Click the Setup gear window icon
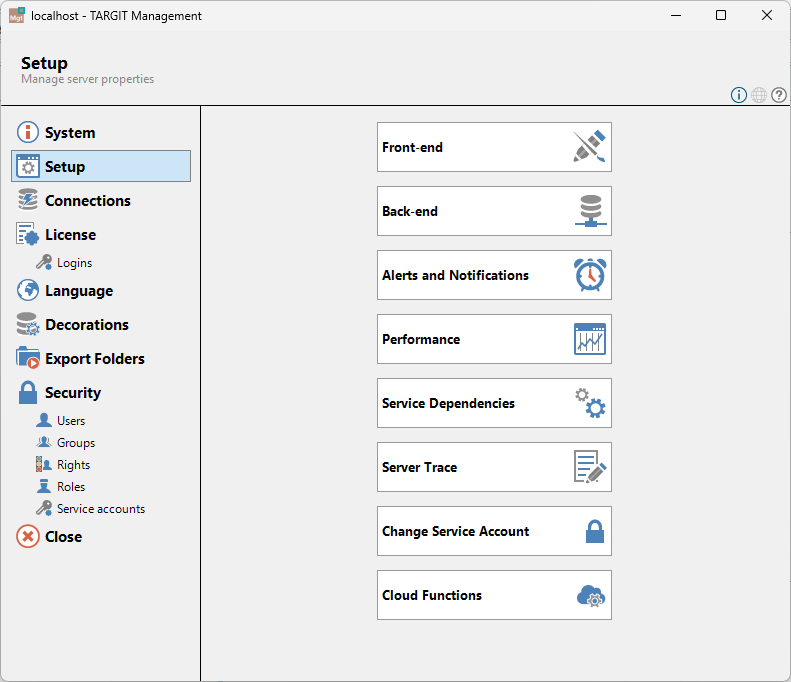 click(x=28, y=166)
